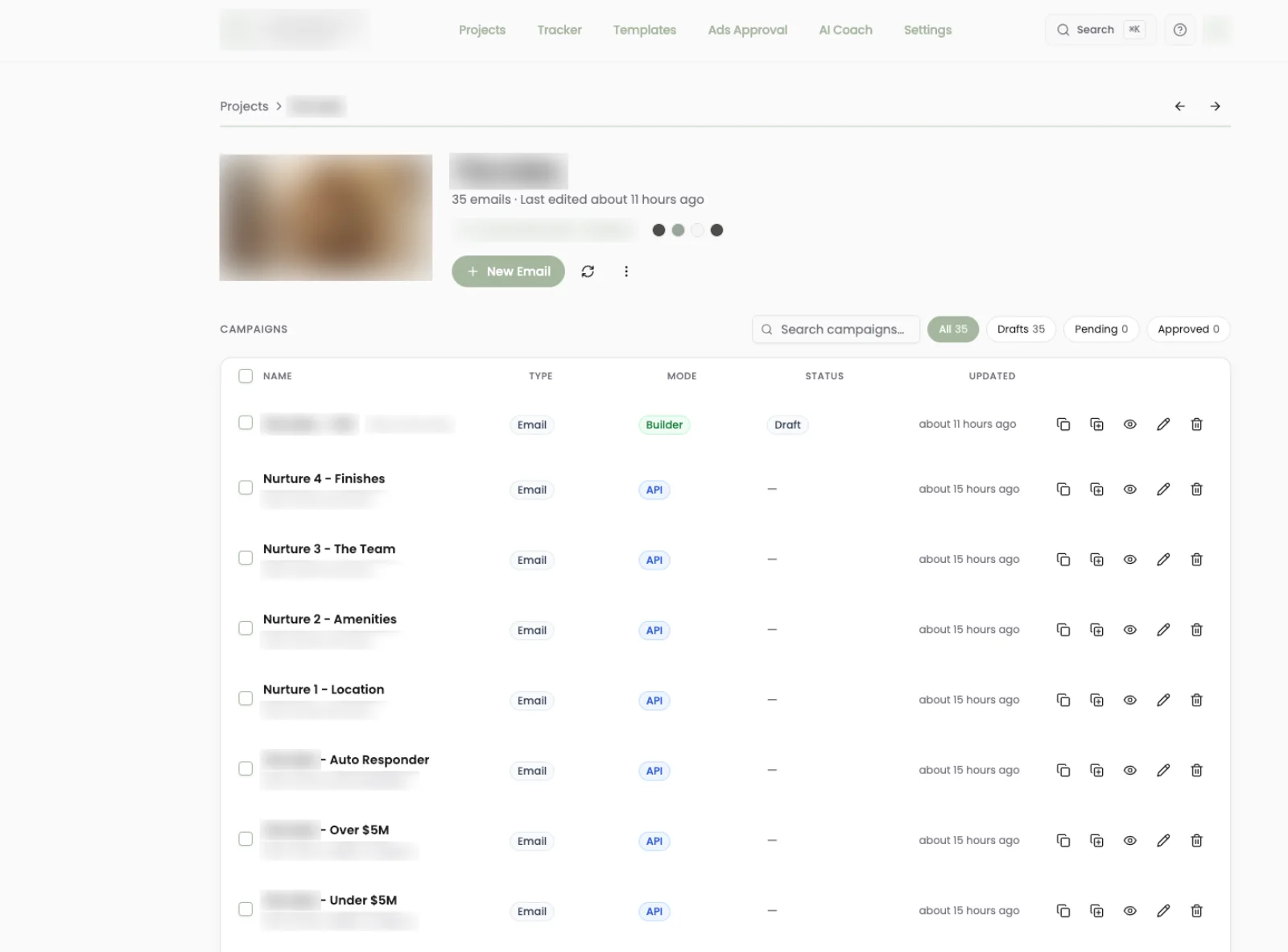The image size is (1288, 952).
Task: Select the sage green color swatch
Action: point(678,230)
